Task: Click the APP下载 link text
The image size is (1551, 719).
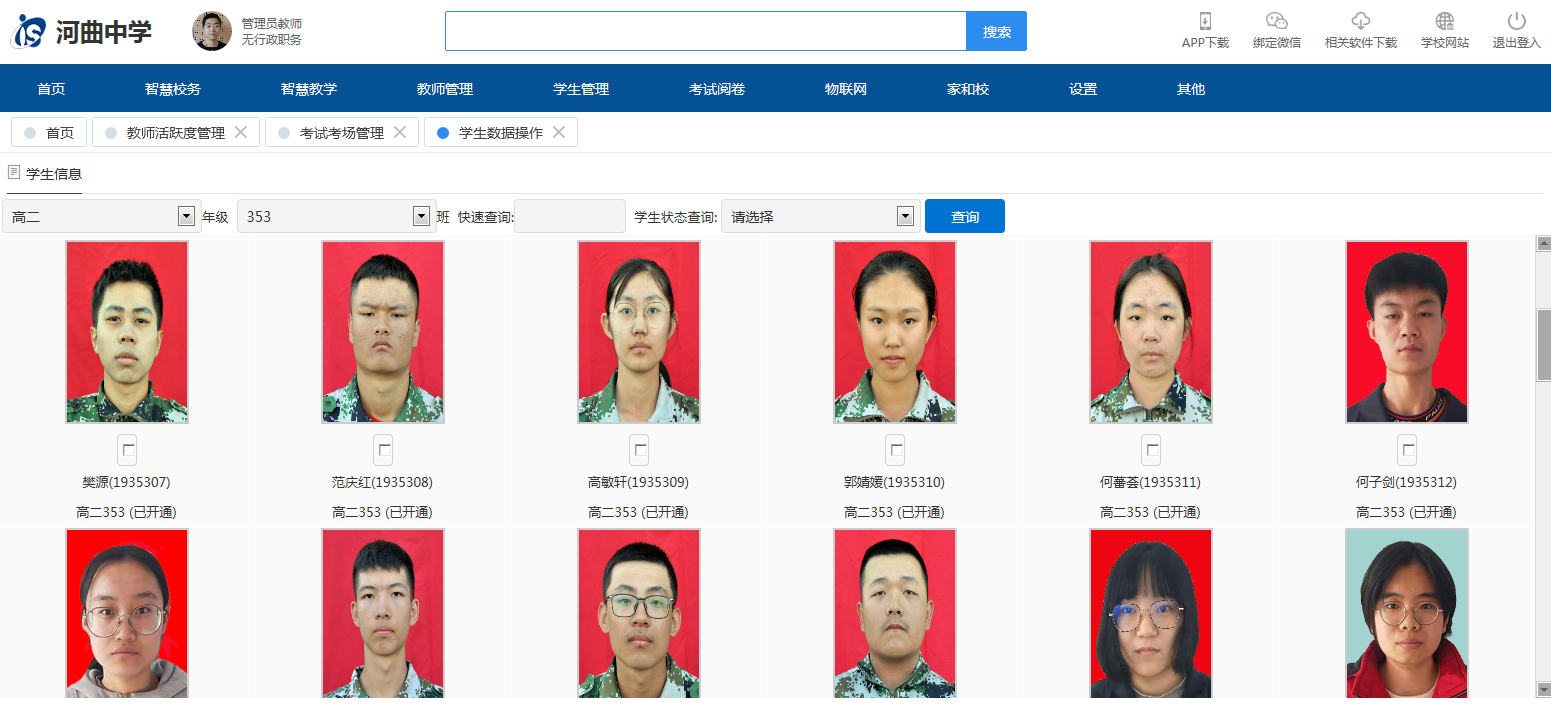Action: [1205, 42]
